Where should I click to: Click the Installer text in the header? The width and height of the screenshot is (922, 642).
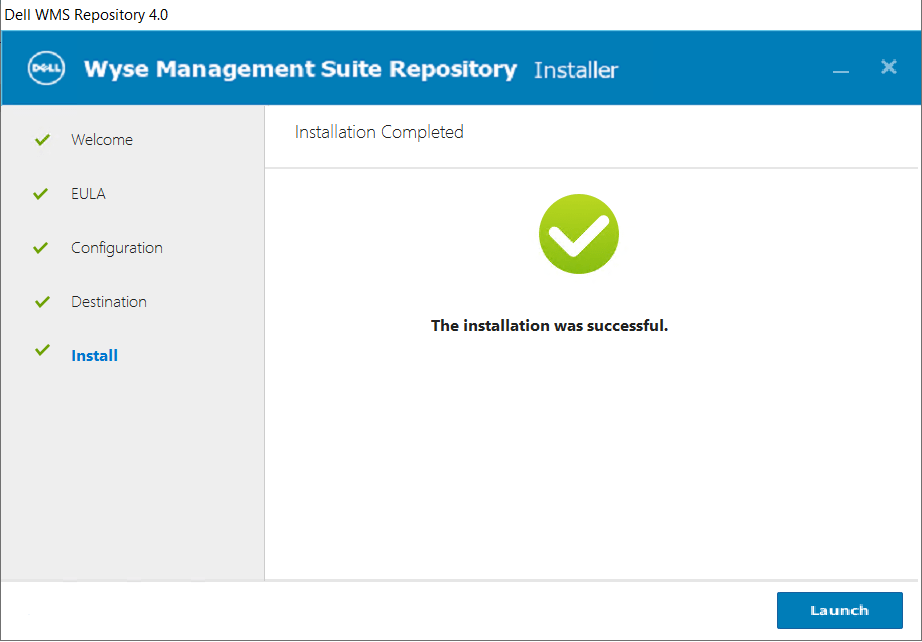[x=576, y=70]
